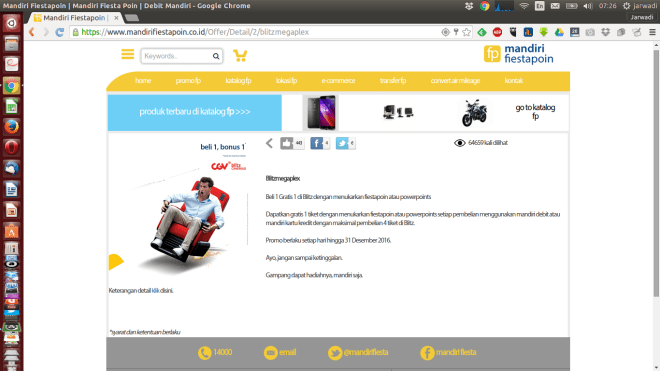Open the Ubuntu dash home icon

pos(11,23)
